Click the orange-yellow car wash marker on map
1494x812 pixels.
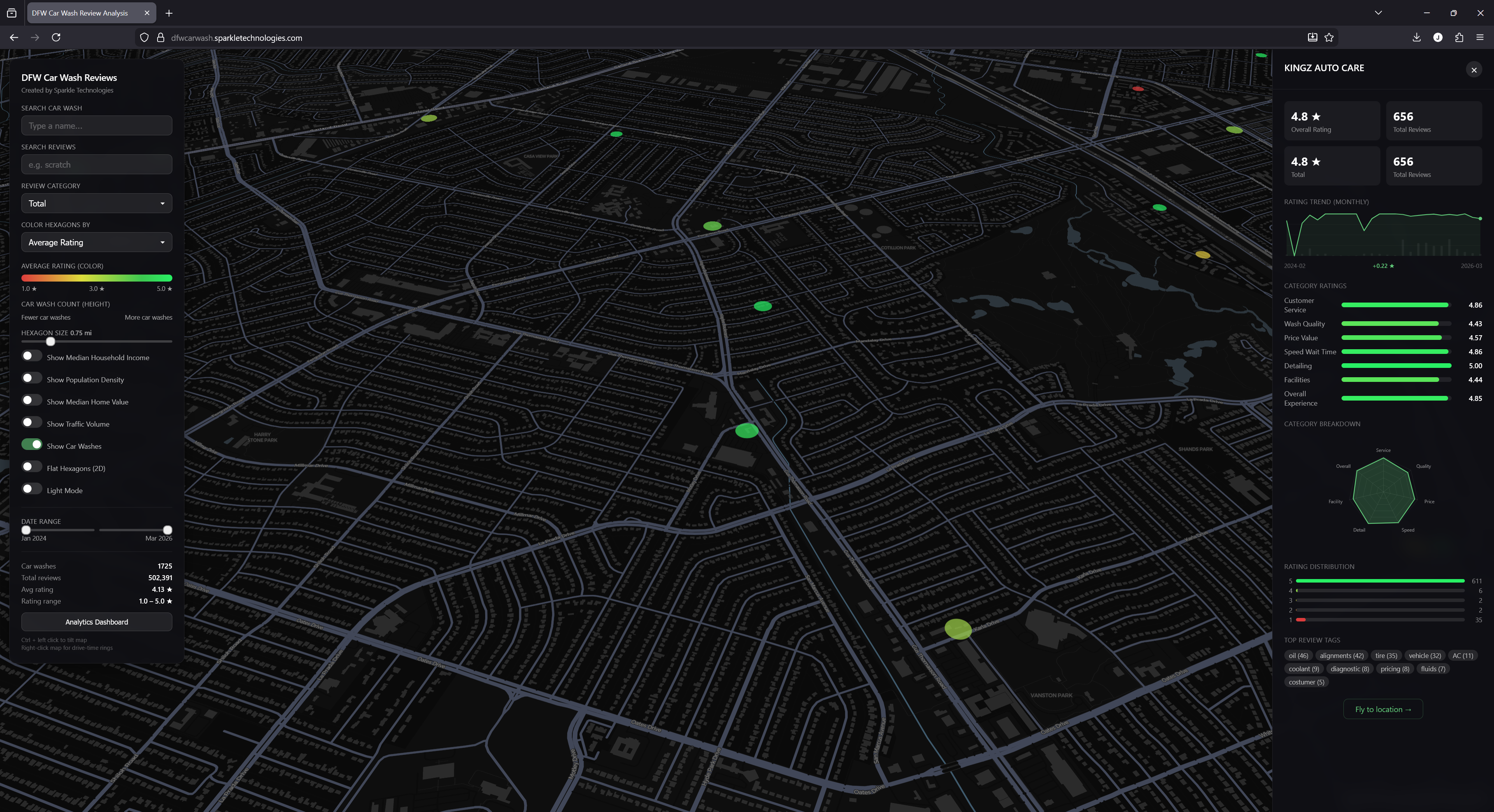click(x=1203, y=254)
